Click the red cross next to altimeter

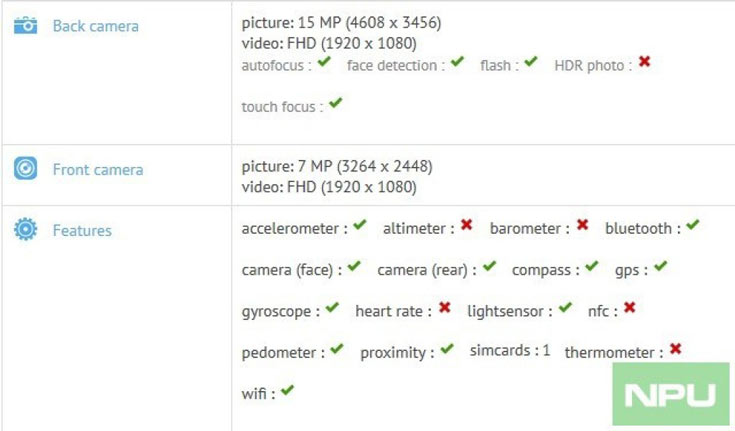[x=466, y=227]
